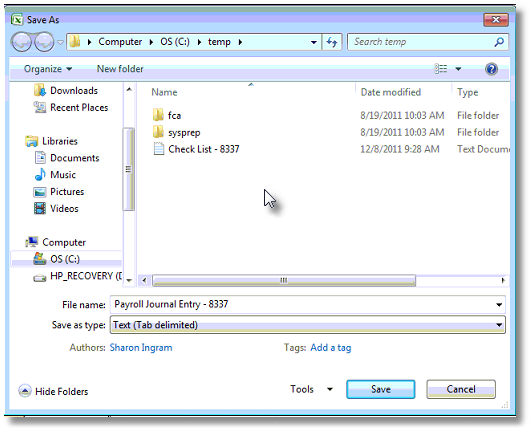
Task: Click the Documents library icon
Action: pos(40,157)
